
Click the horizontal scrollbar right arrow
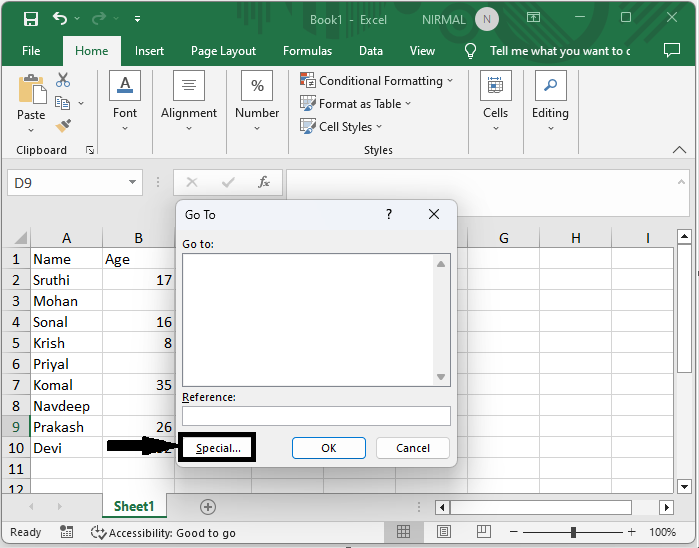click(x=666, y=507)
